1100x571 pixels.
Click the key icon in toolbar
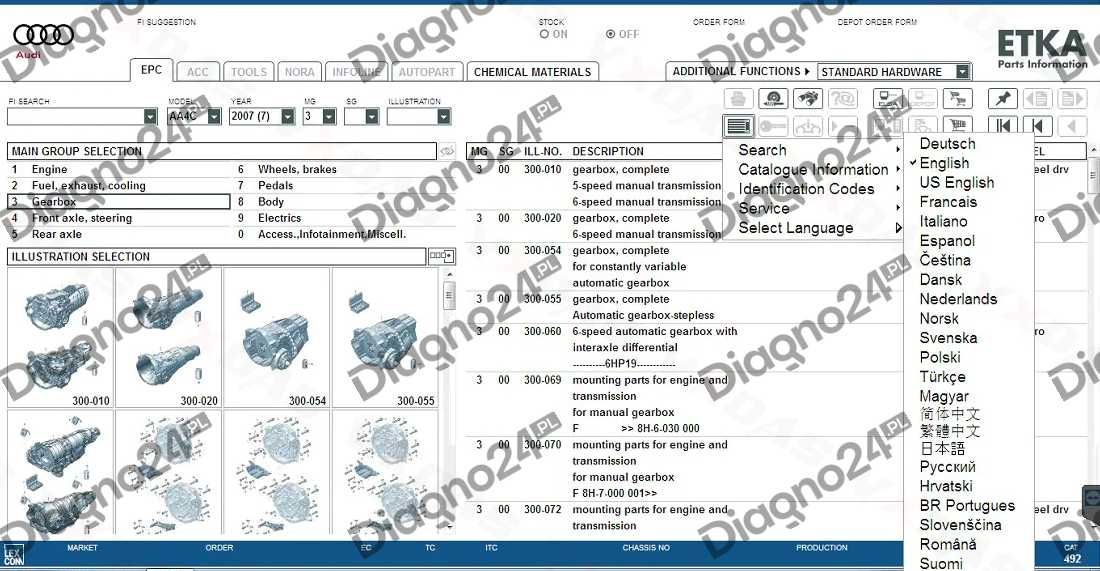coord(773,126)
